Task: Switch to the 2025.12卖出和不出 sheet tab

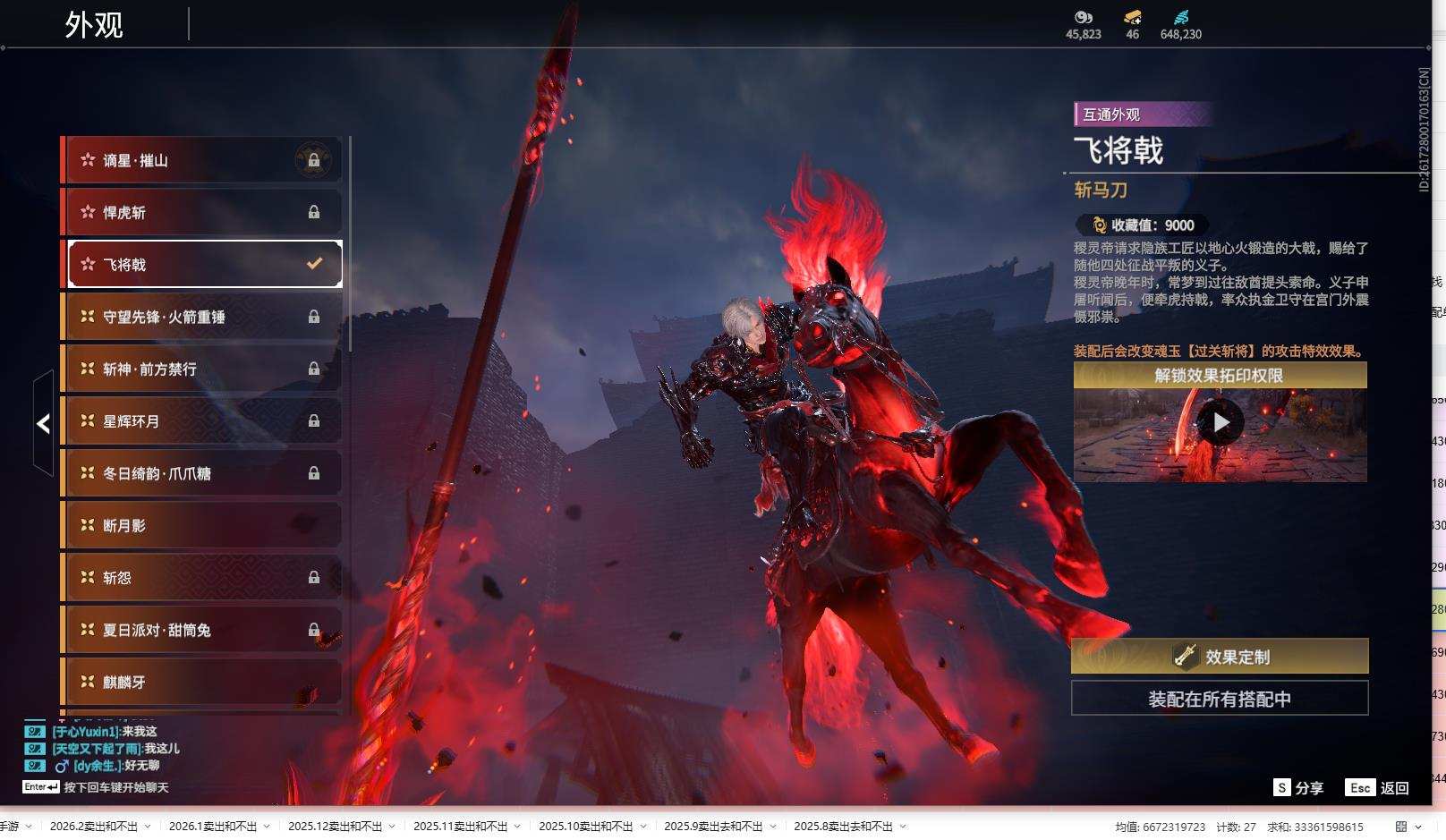Action: pos(335,827)
